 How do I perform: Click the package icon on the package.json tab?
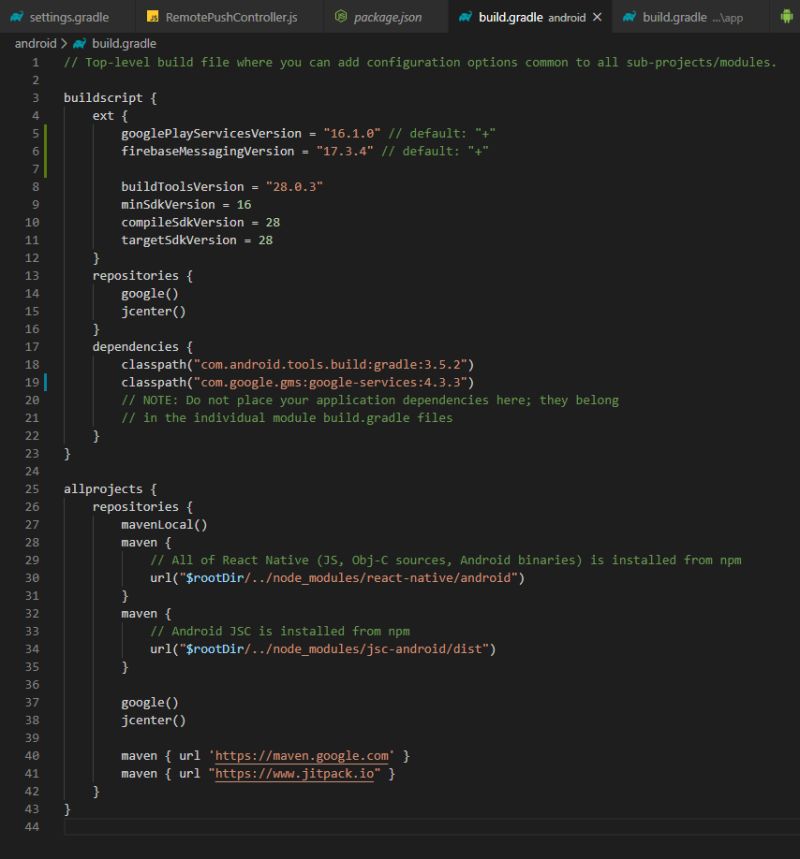(x=339, y=17)
